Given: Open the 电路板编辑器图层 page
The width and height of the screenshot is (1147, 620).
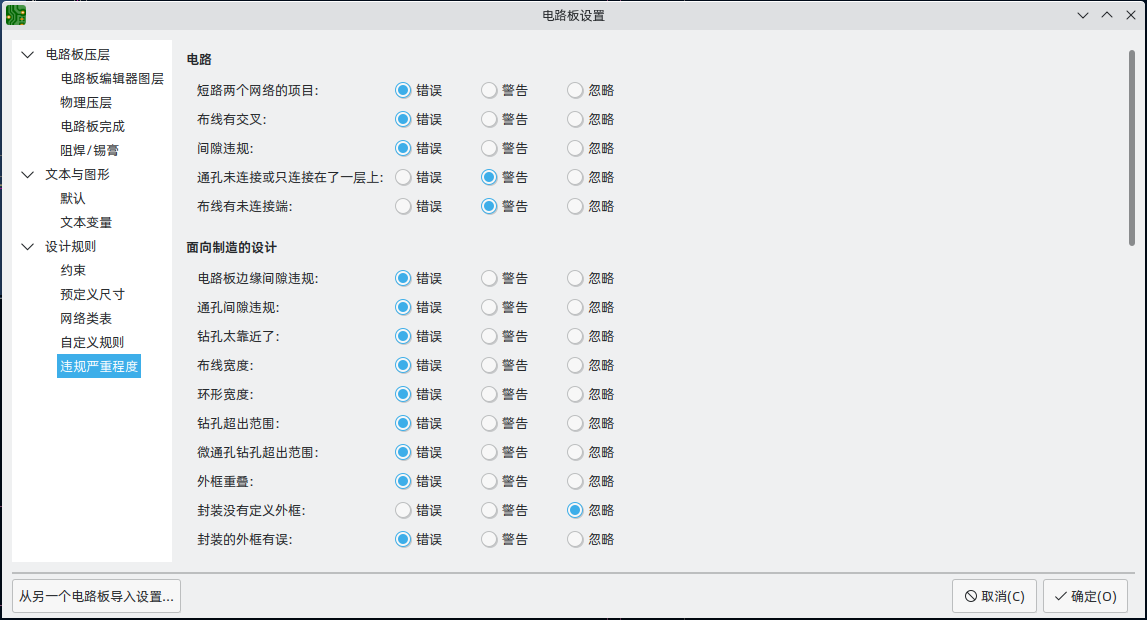Looking at the screenshot, I should tap(112, 79).
